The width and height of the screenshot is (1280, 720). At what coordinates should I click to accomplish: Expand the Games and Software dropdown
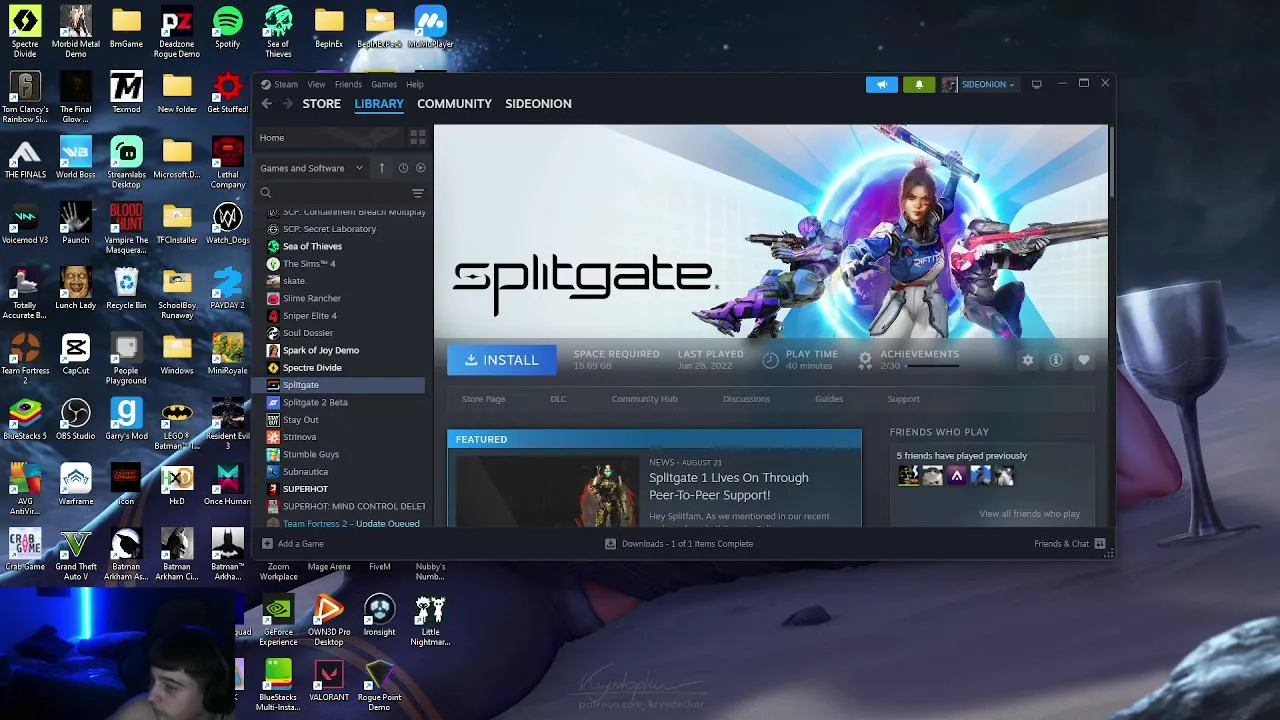(x=312, y=168)
